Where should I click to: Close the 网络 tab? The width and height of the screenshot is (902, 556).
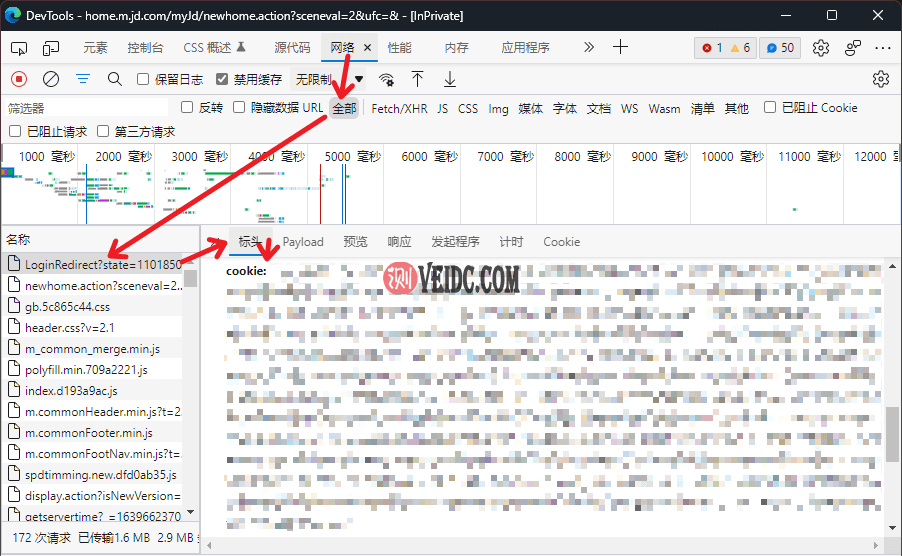tap(367, 48)
